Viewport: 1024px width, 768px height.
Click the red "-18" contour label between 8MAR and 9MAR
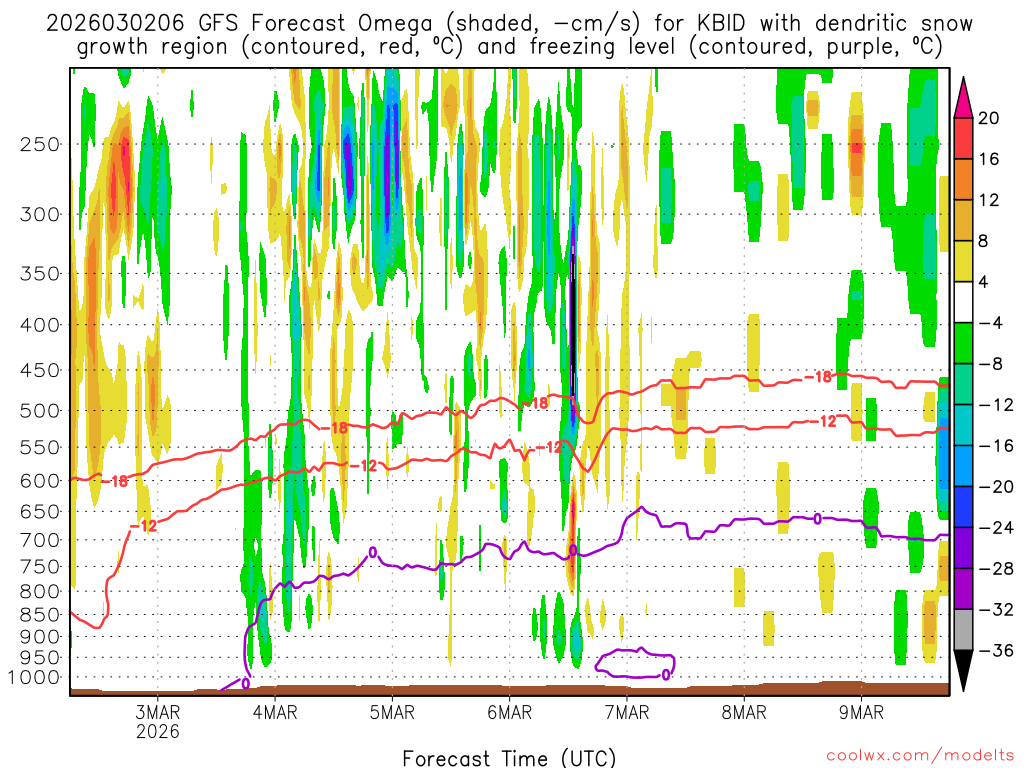pos(817,377)
